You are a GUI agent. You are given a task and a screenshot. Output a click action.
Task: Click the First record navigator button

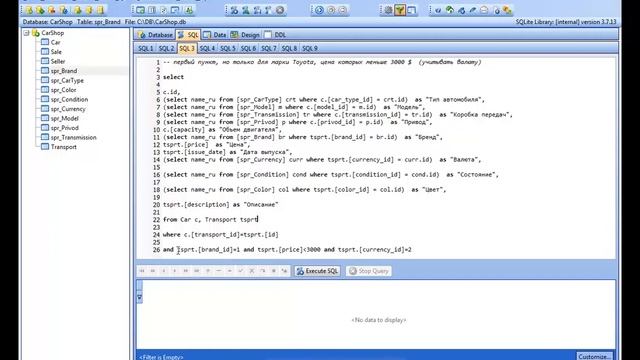(x=142, y=271)
